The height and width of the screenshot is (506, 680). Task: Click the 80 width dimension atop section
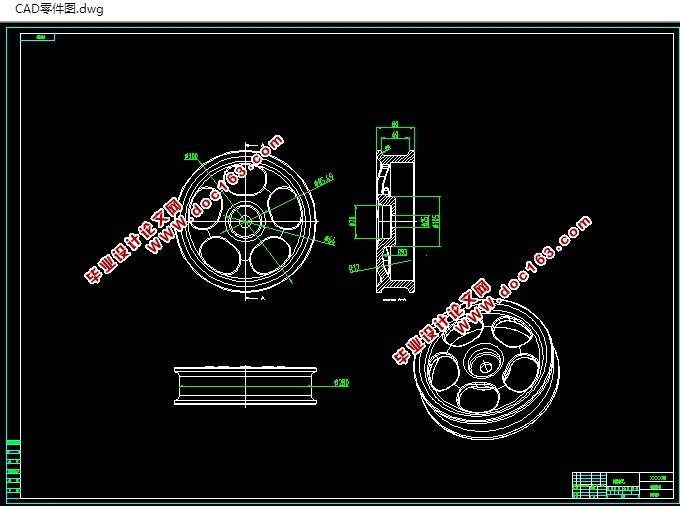click(395, 124)
